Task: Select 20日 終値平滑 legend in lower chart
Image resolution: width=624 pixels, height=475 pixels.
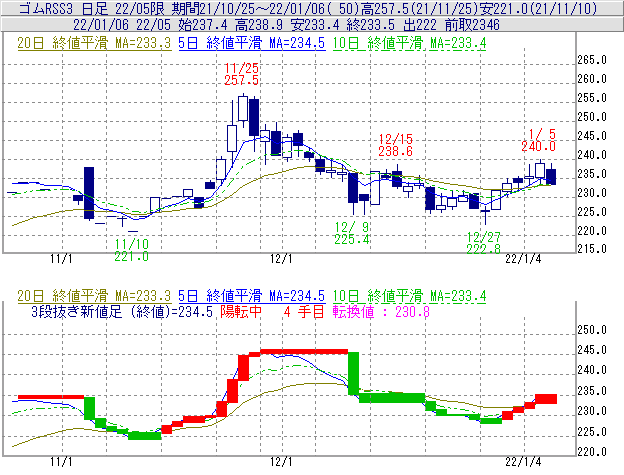Action: click(94, 296)
